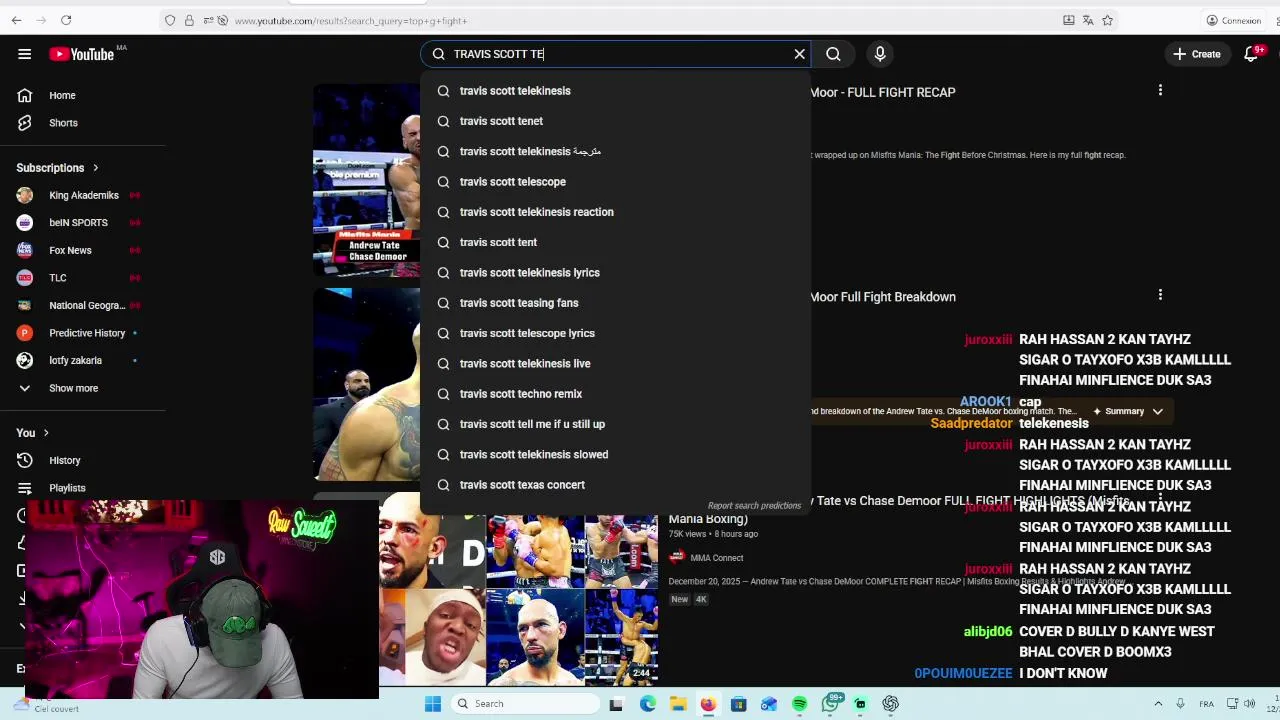This screenshot has height=720, width=1280.
Task: Choose suggestion "travis scott telescope lyrics"
Action: [615, 333]
